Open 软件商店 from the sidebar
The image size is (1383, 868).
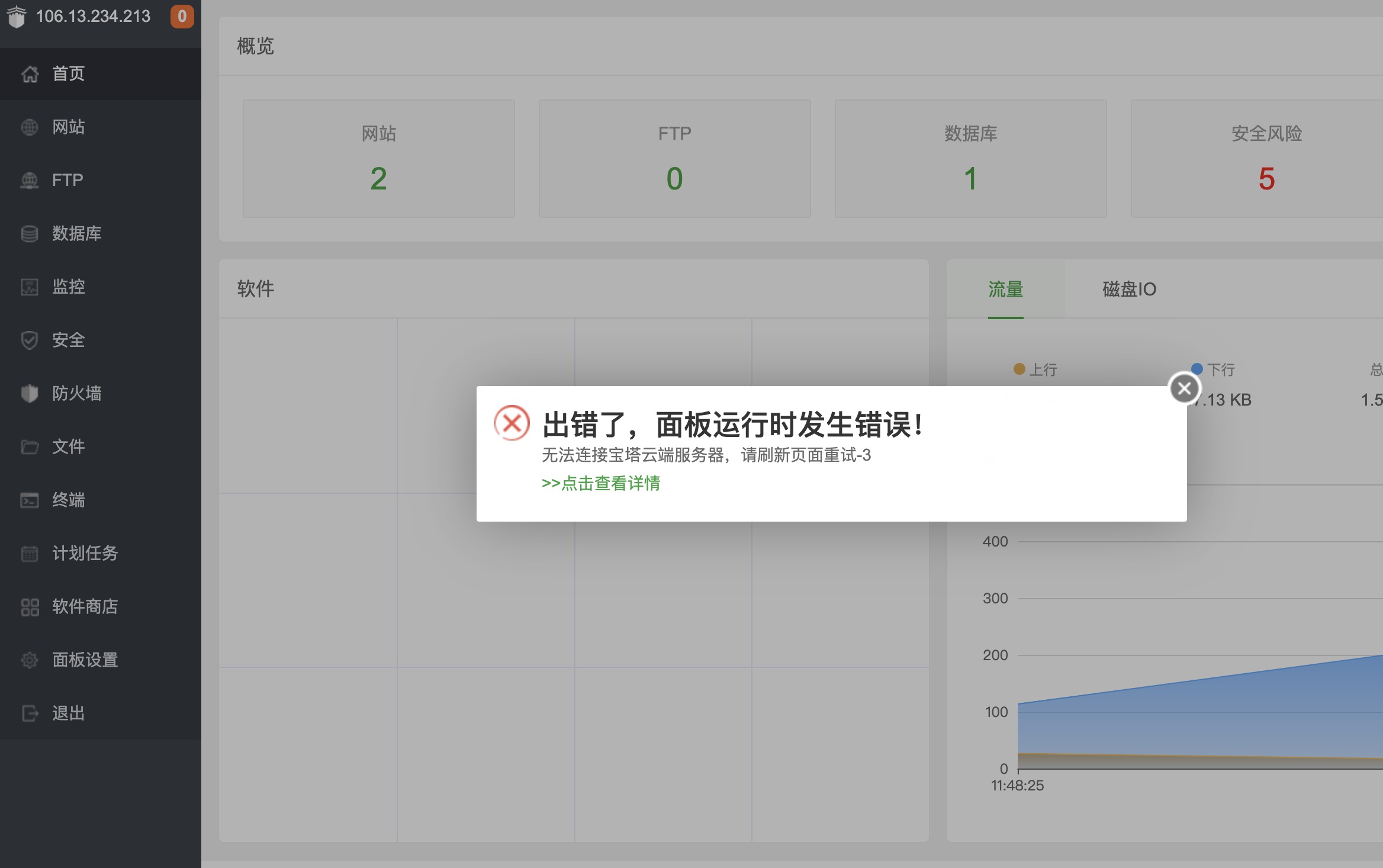85,606
